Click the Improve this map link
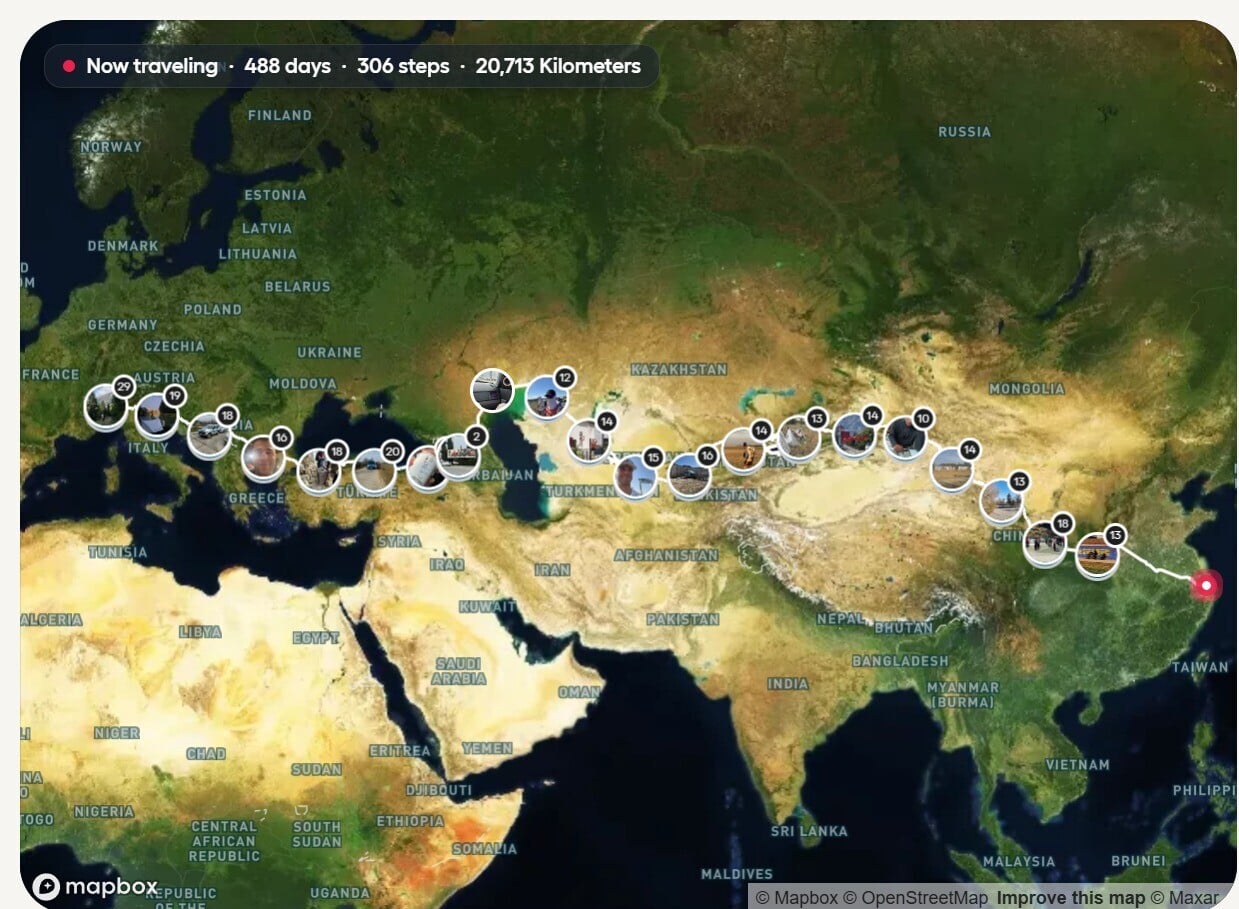Screen dimensions: 1239x909 pyautogui.click(x=1070, y=897)
